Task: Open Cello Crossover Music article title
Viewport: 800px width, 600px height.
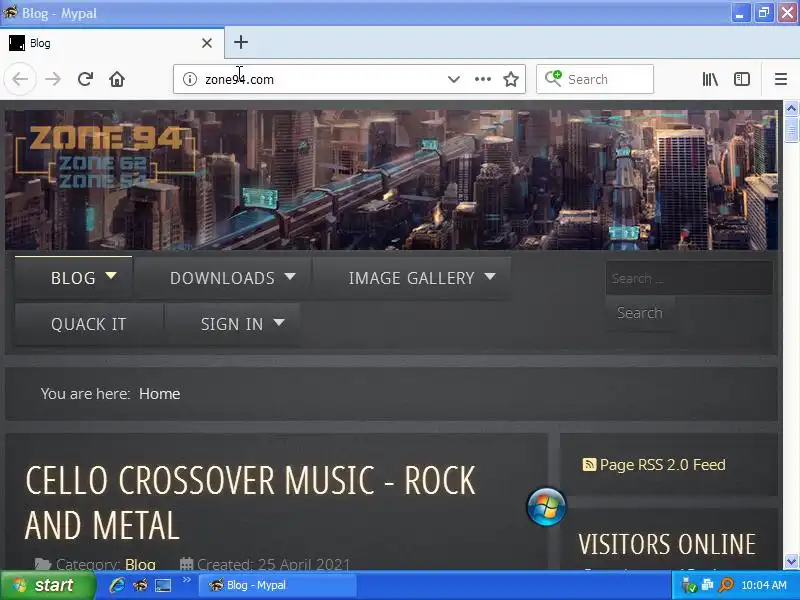Action: (250, 503)
